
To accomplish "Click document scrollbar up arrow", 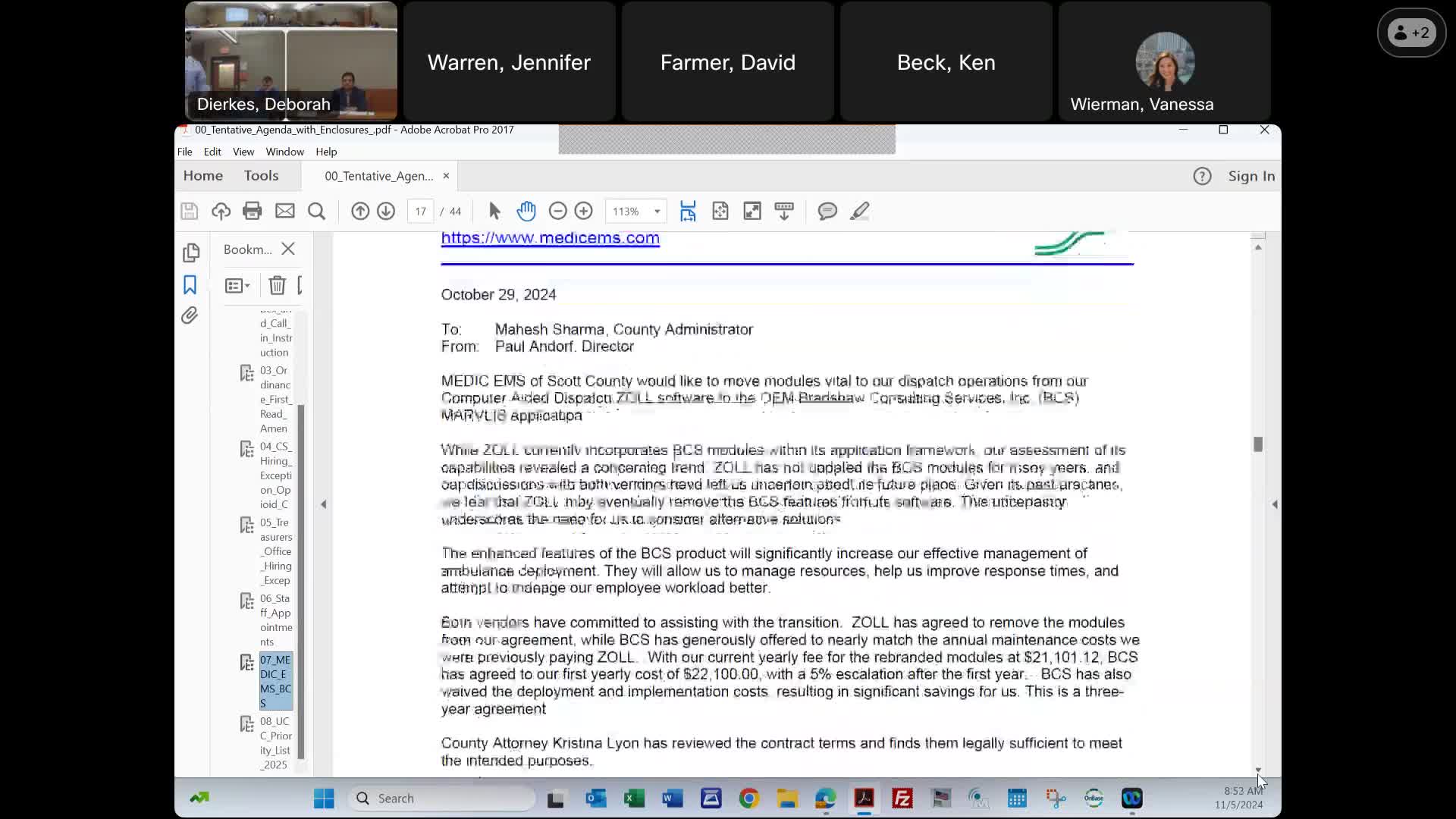I will 1258,247.
